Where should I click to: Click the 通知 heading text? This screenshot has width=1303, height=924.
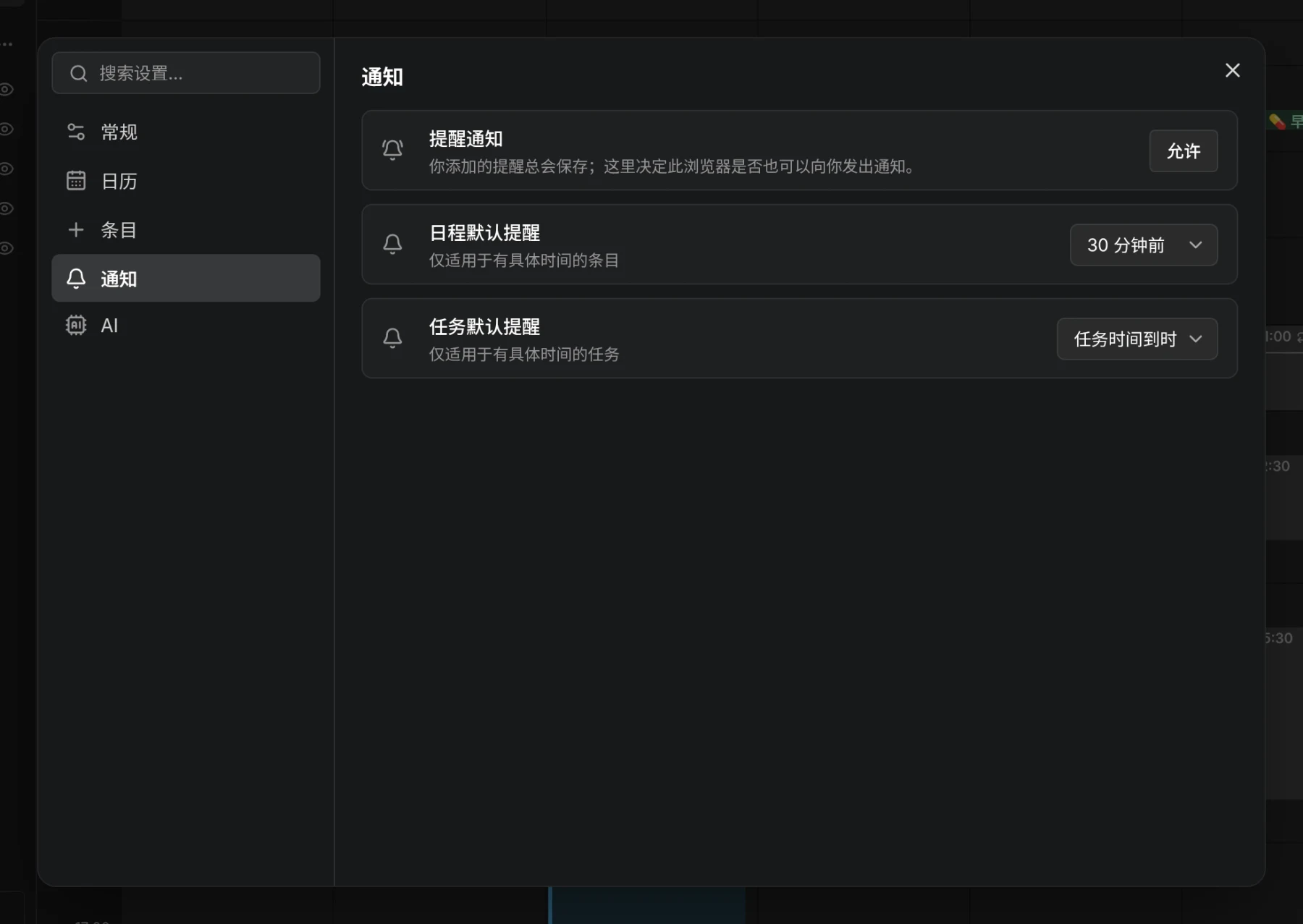point(382,77)
